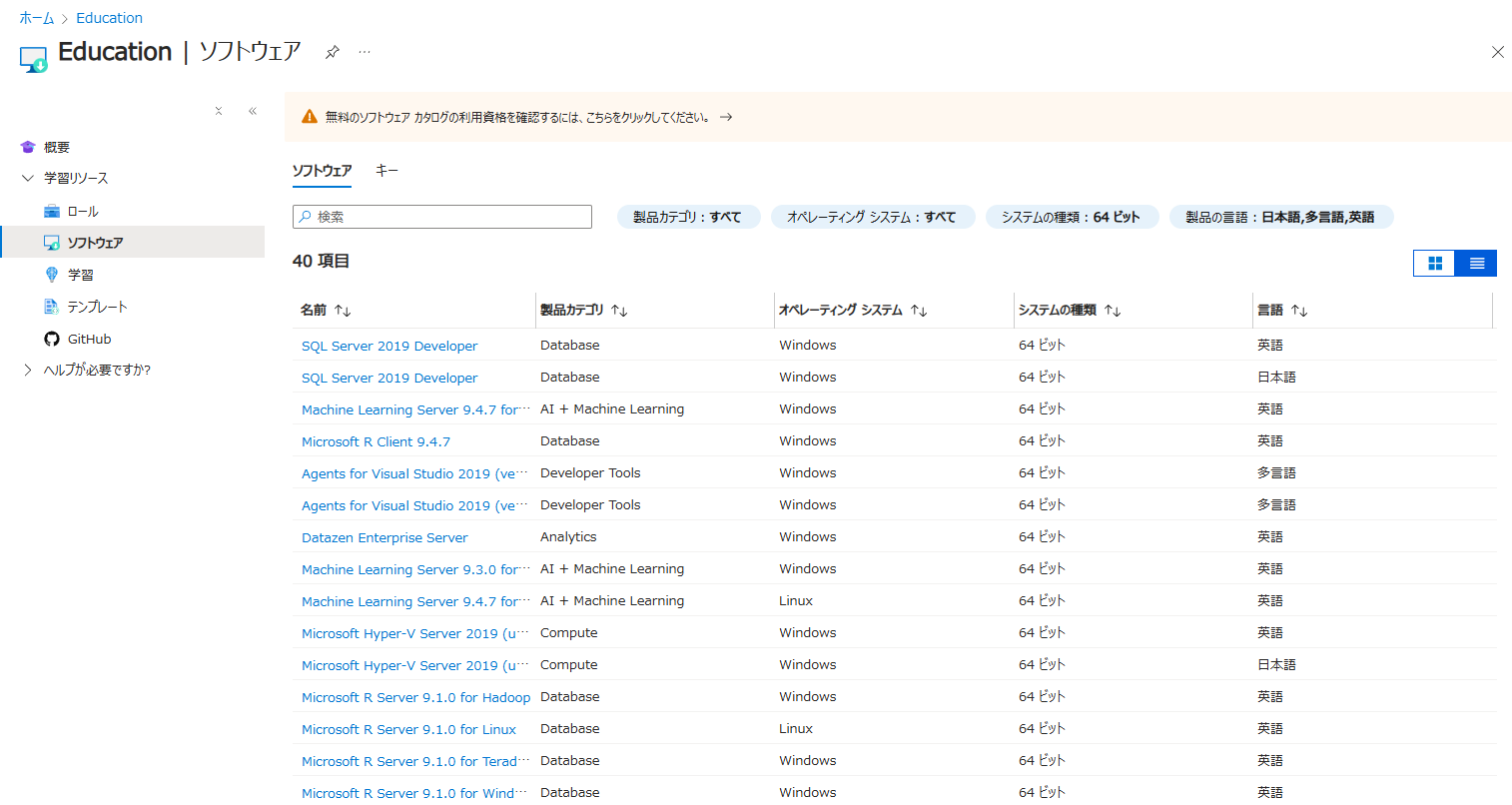The width and height of the screenshot is (1512, 805).
Task: Click the Education software icon by title
Action: (33, 58)
